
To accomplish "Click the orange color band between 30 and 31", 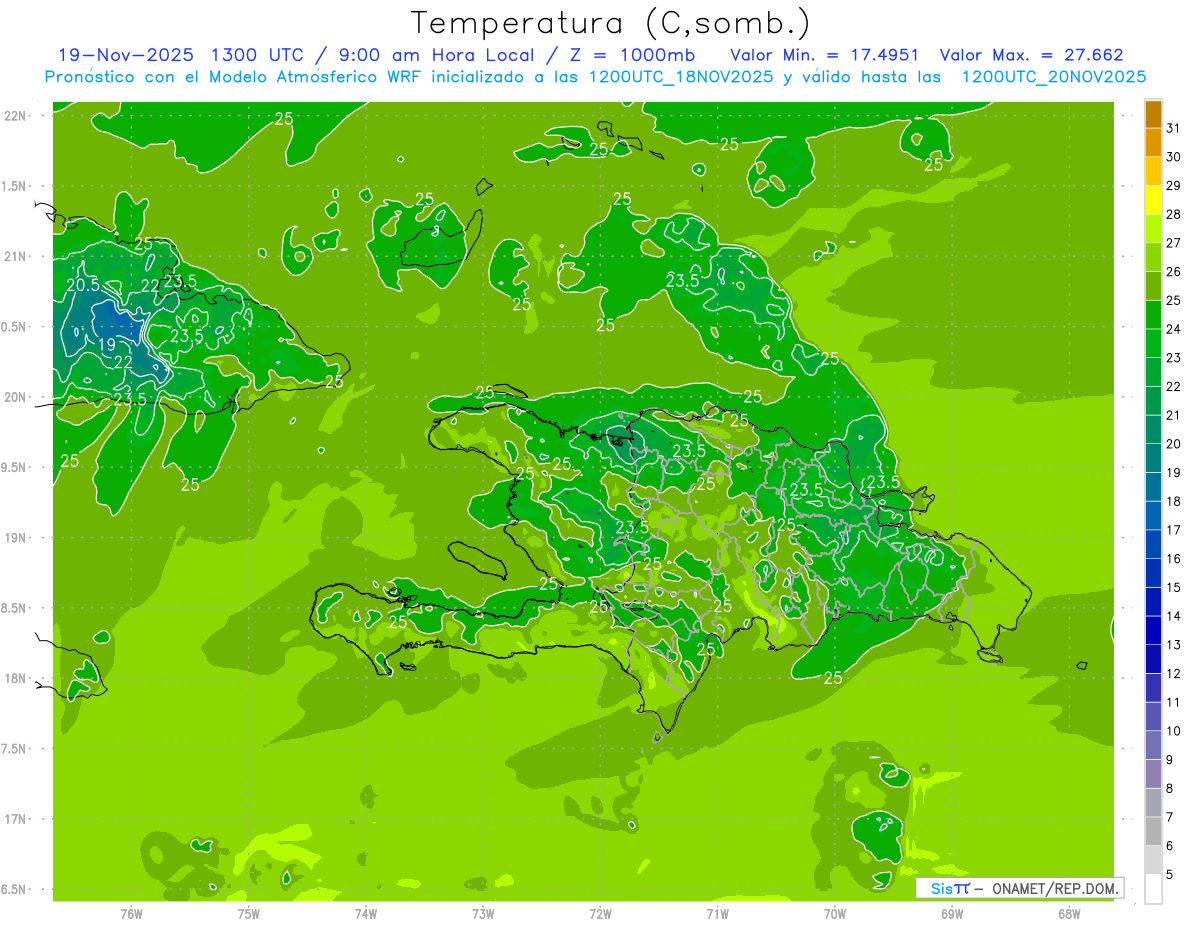I will click(1153, 142).
